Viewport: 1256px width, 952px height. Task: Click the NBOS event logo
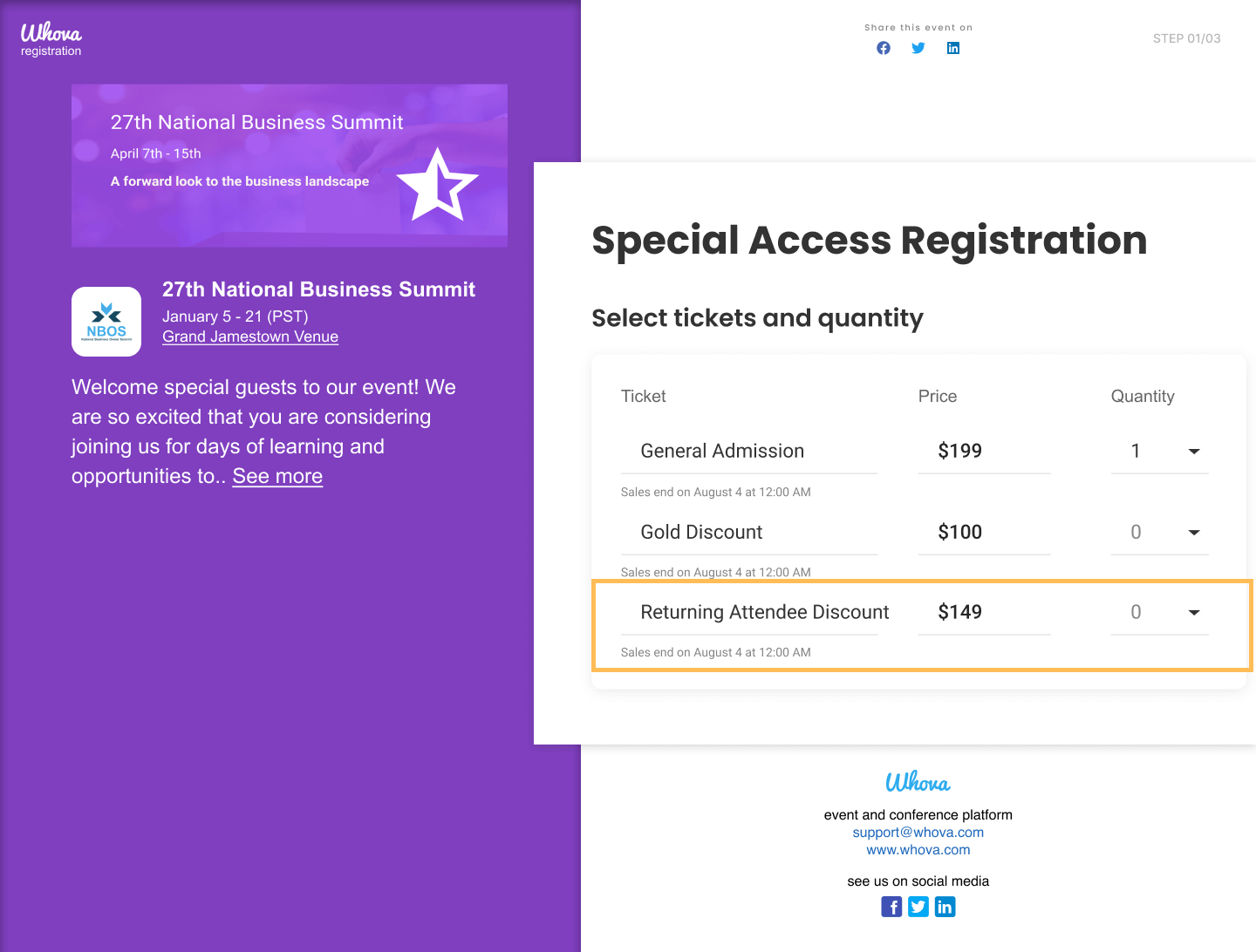pyautogui.click(x=106, y=322)
